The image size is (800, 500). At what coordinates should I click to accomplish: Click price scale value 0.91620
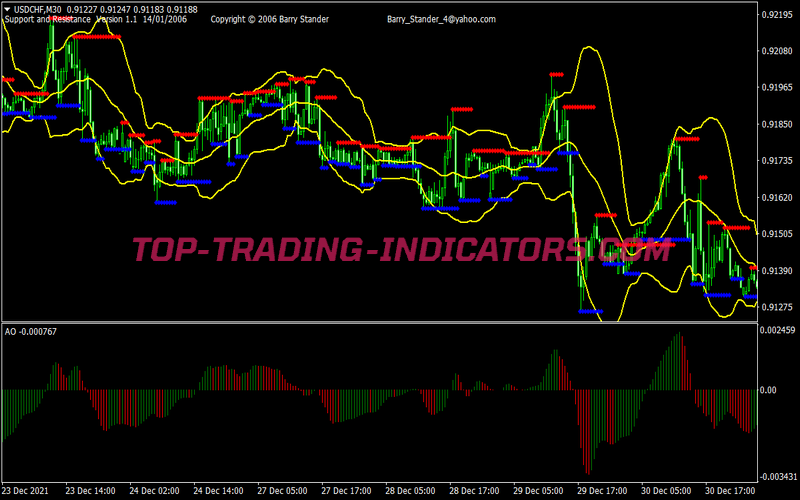778,197
